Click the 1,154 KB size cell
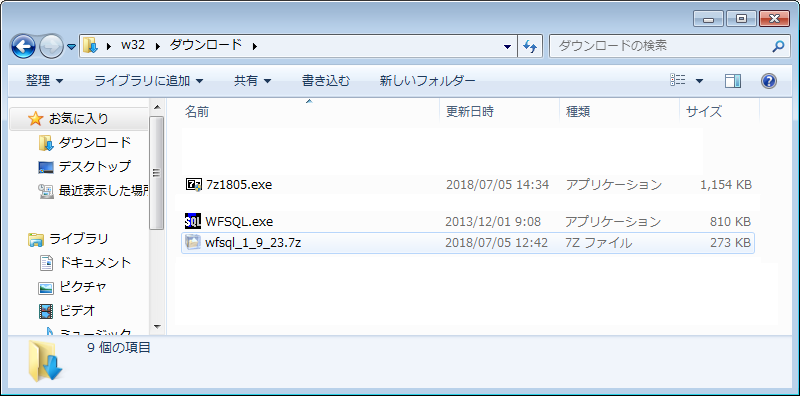The height and width of the screenshot is (396, 800). pos(727,185)
